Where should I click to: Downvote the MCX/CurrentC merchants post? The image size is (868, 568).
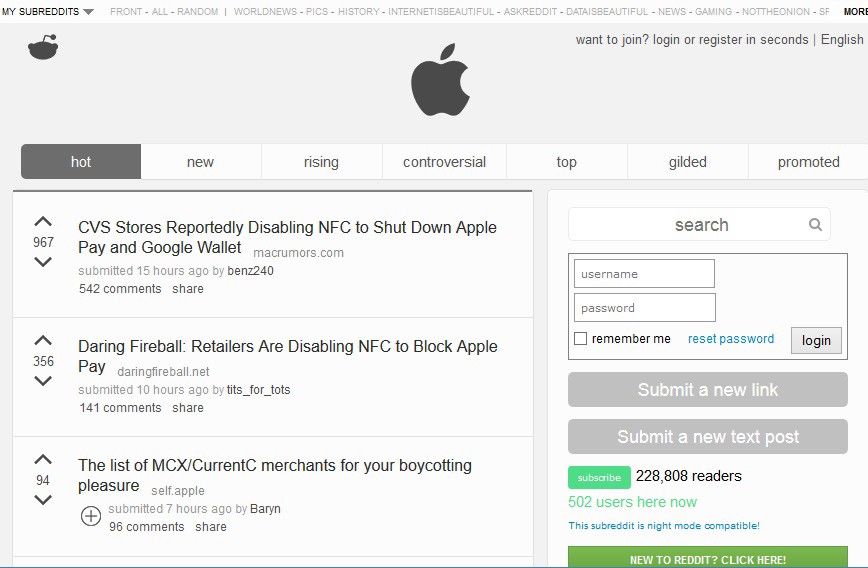coord(43,500)
